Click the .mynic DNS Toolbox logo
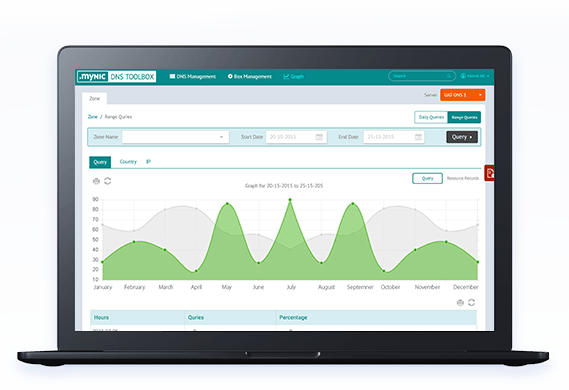569x390 pixels. click(116, 77)
